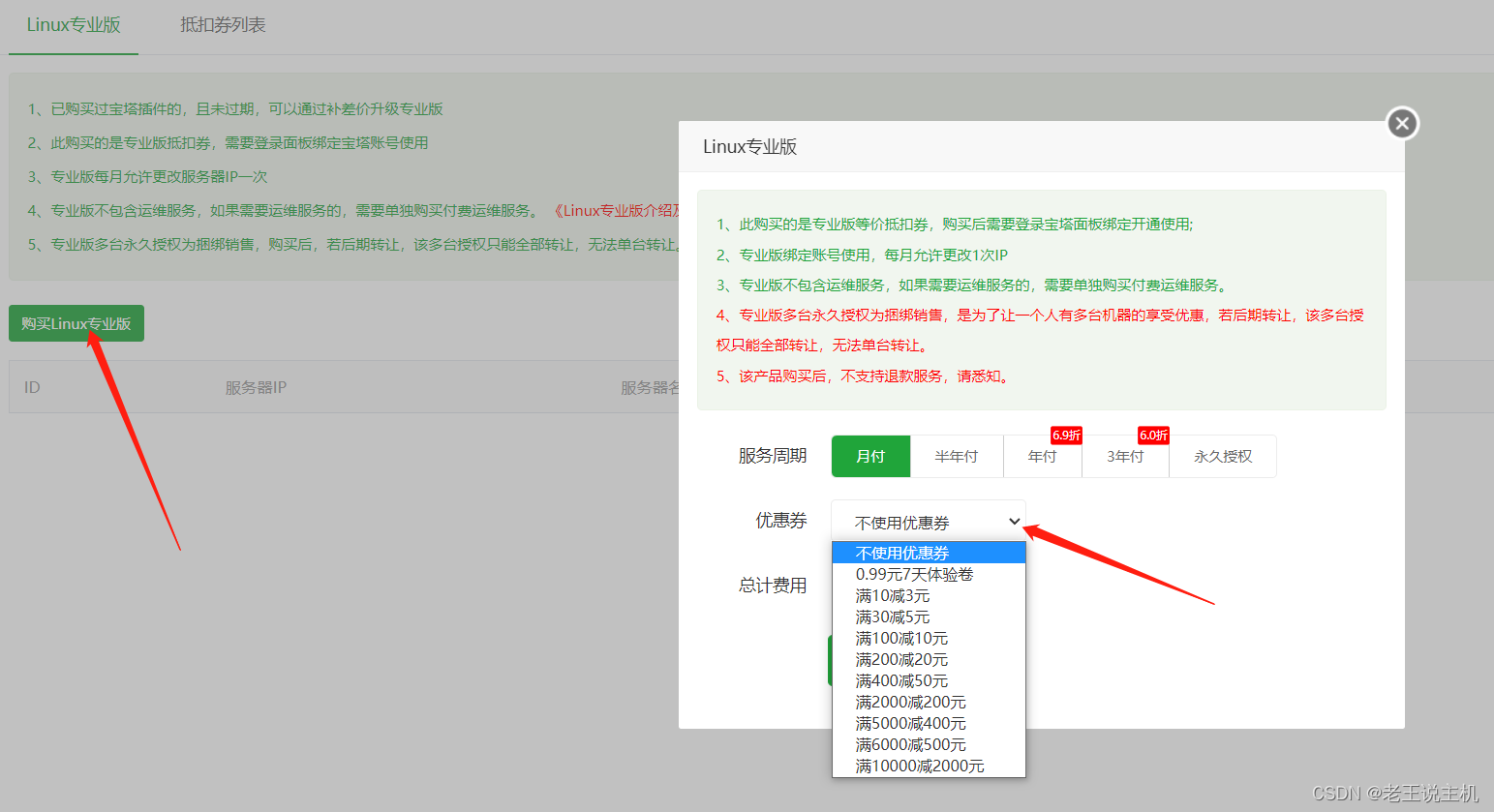
Task: Choose 满5000减400元 coupon option
Action: tap(929, 723)
